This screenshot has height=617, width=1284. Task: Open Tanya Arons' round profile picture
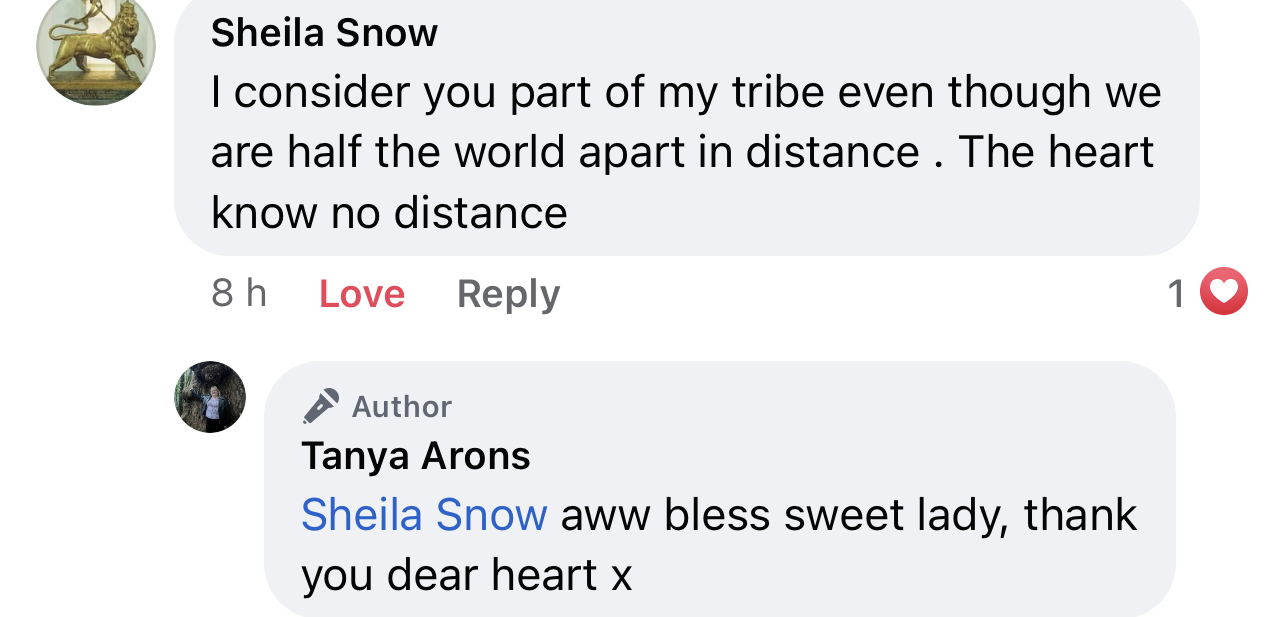pyautogui.click(x=210, y=397)
